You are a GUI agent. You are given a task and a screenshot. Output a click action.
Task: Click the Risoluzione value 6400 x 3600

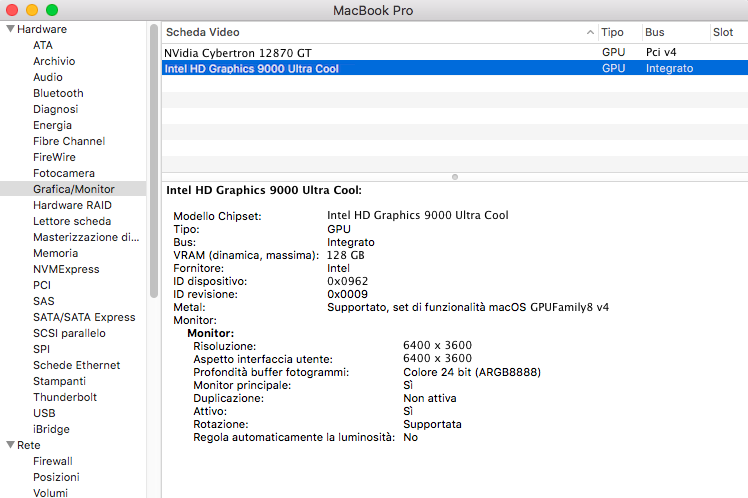pos(437,345)
